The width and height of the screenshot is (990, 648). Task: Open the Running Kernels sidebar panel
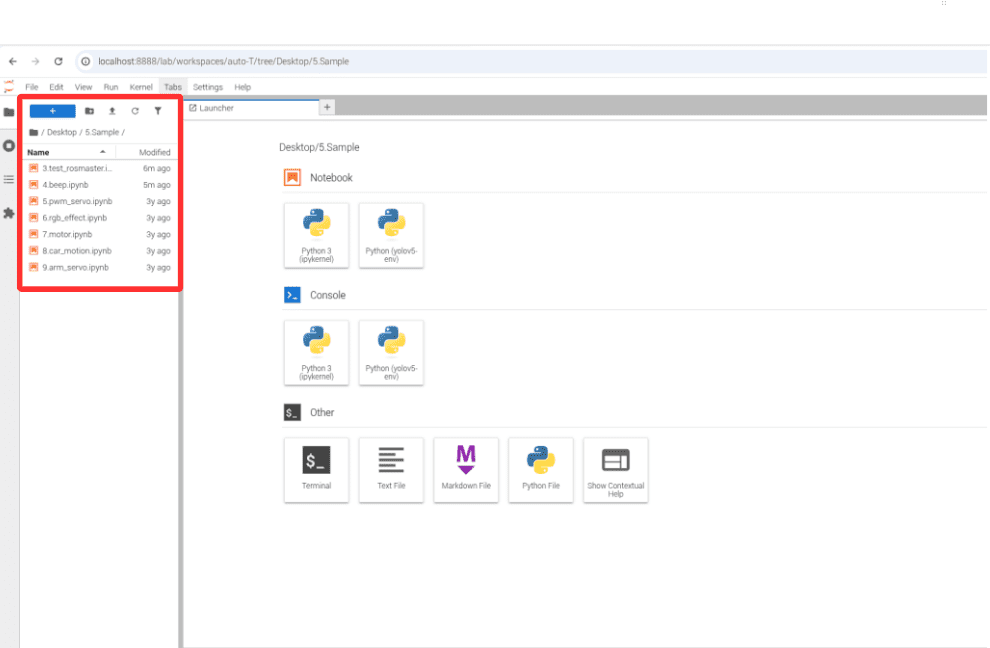(x=9, y=146)
